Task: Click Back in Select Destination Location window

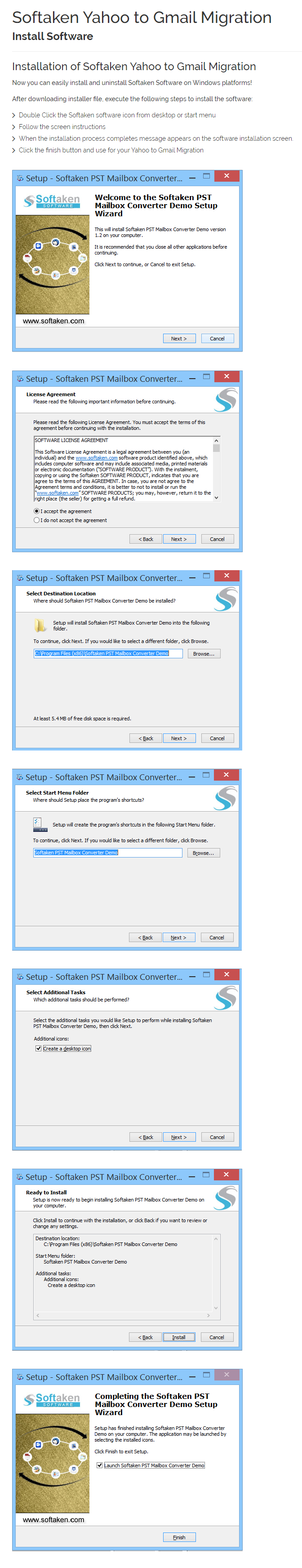Action: tap(146, 738)
